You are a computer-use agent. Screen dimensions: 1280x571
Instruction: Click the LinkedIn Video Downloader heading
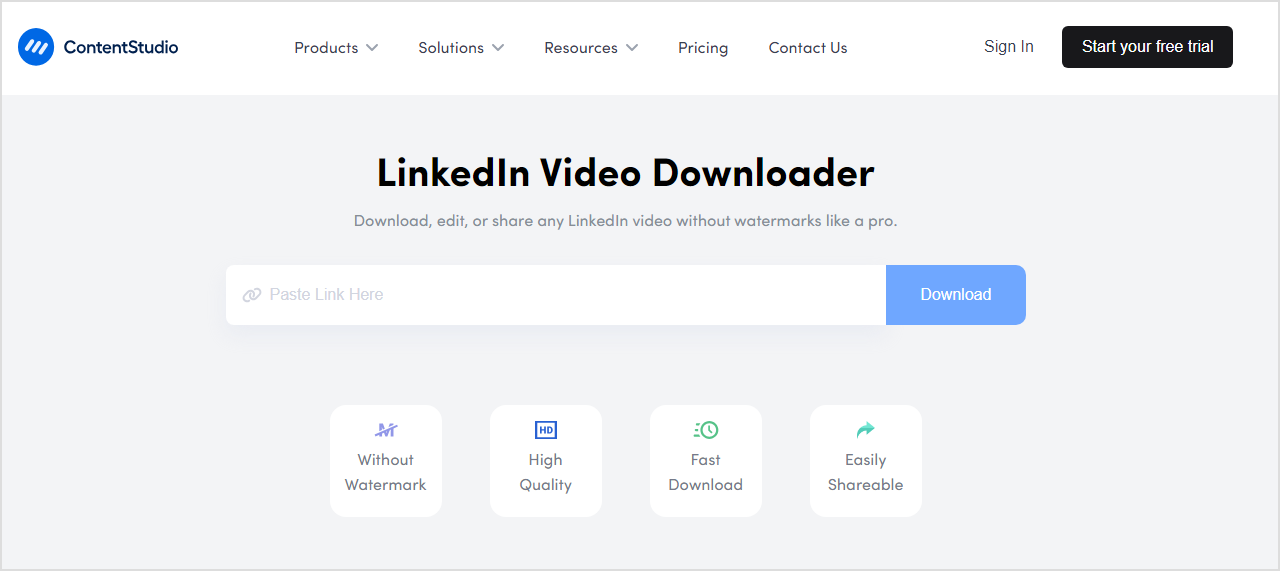pyautogui.click(x=626, y=174)
